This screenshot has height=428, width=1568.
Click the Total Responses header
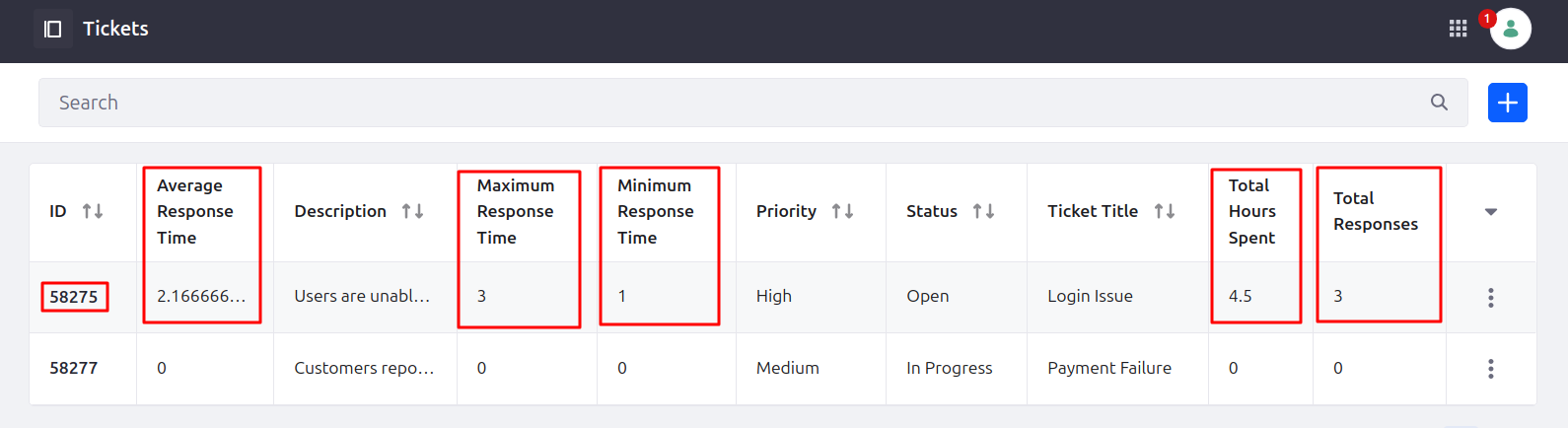(1376, 211)
